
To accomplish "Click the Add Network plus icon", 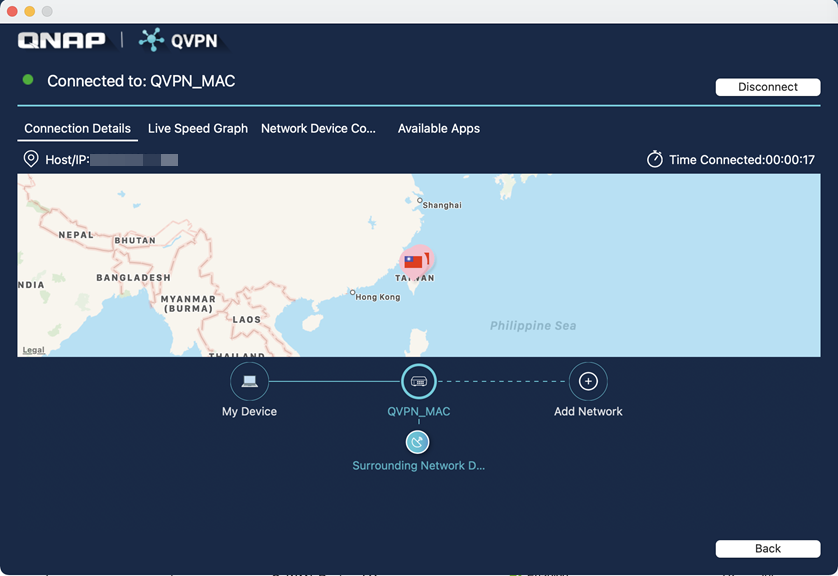I will [588, 382].
